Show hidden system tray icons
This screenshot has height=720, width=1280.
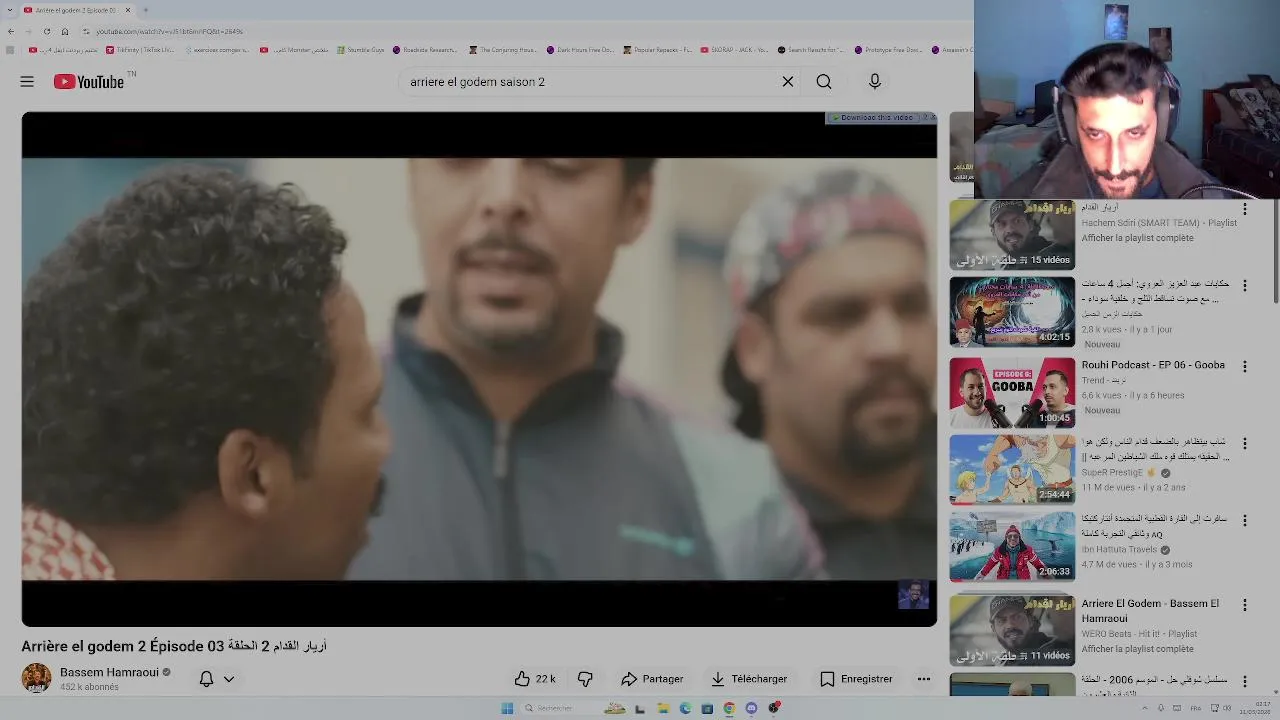[1146, 708]
